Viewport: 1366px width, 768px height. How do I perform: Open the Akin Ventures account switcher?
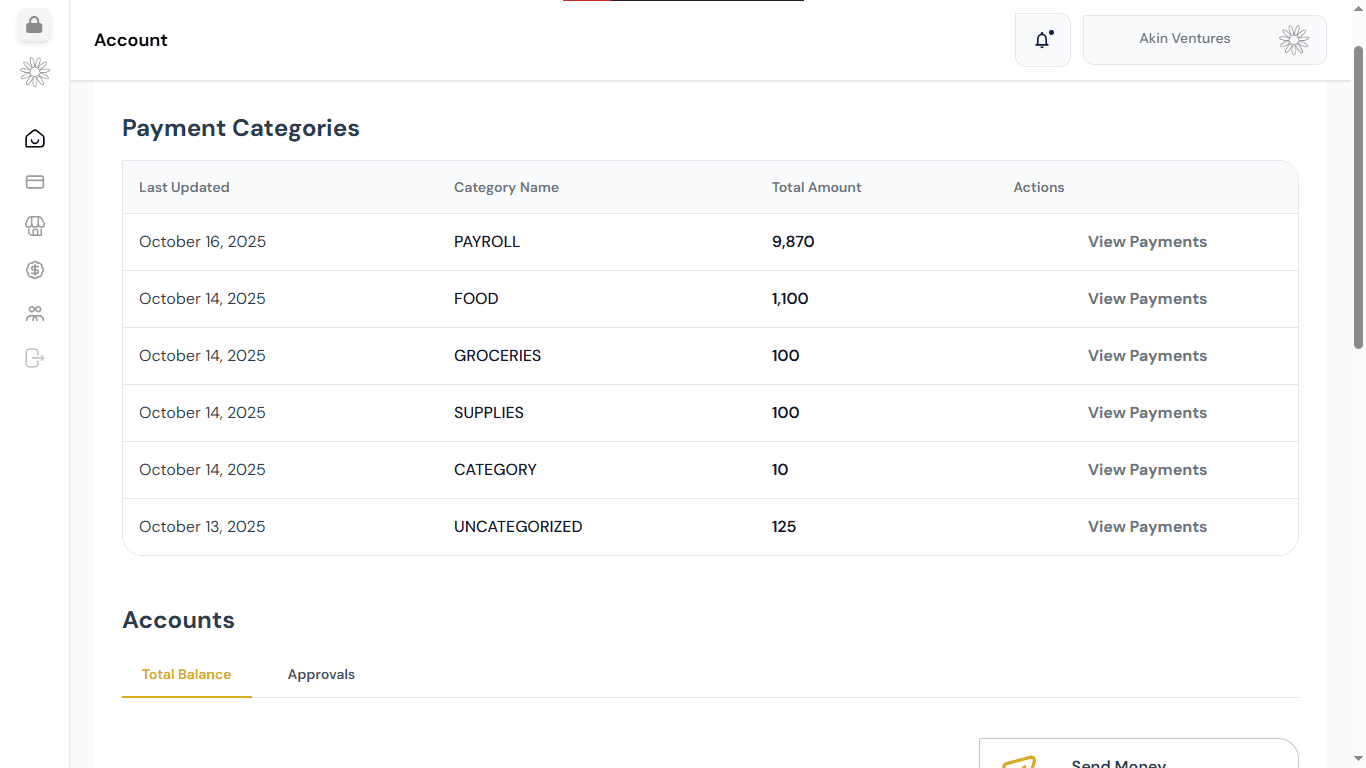pos(1204,39)
